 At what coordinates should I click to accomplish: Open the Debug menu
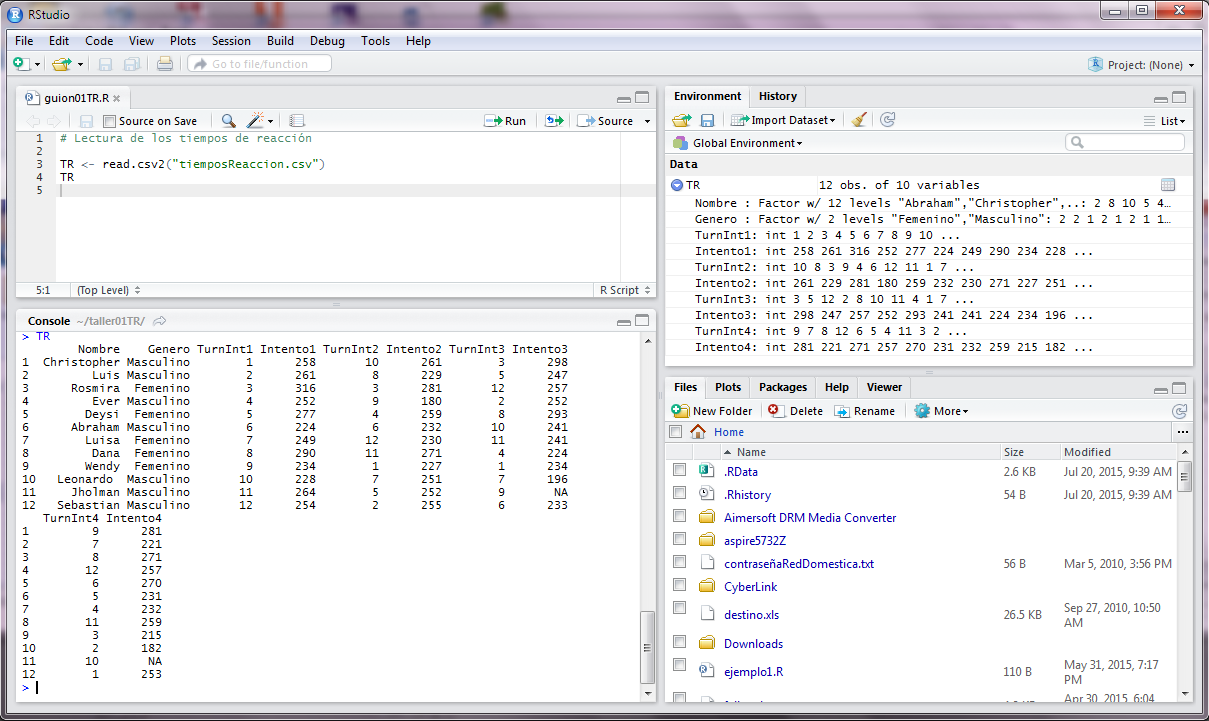(327, 41)
